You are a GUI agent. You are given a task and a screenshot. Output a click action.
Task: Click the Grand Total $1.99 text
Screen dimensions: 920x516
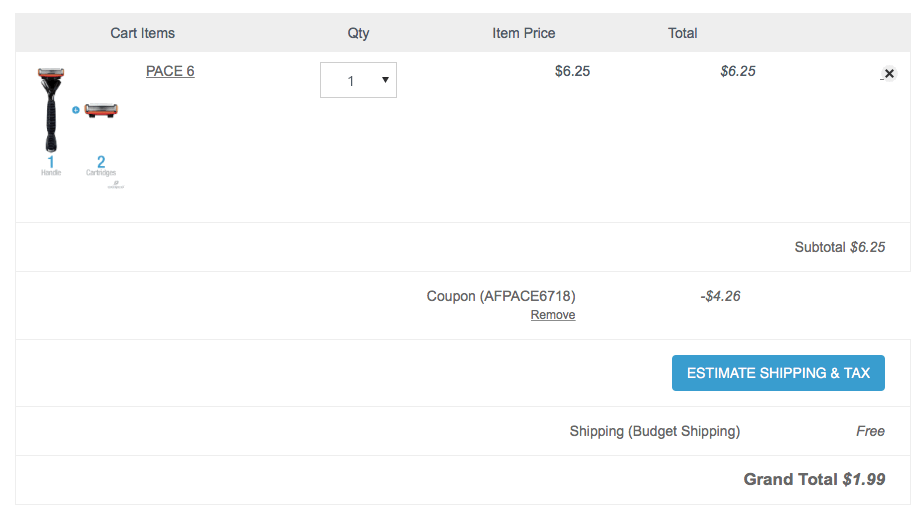(814, 480)
